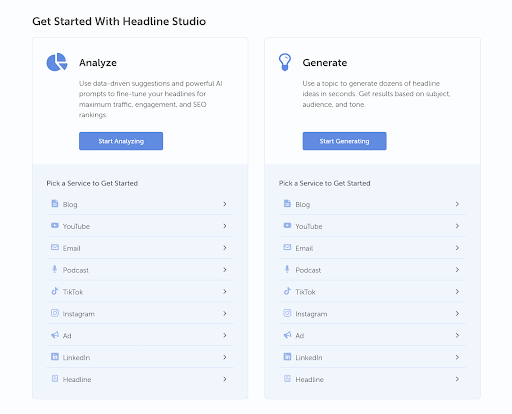Open Ad chevron in Generate list
The image size is (512, 414).
457,335
